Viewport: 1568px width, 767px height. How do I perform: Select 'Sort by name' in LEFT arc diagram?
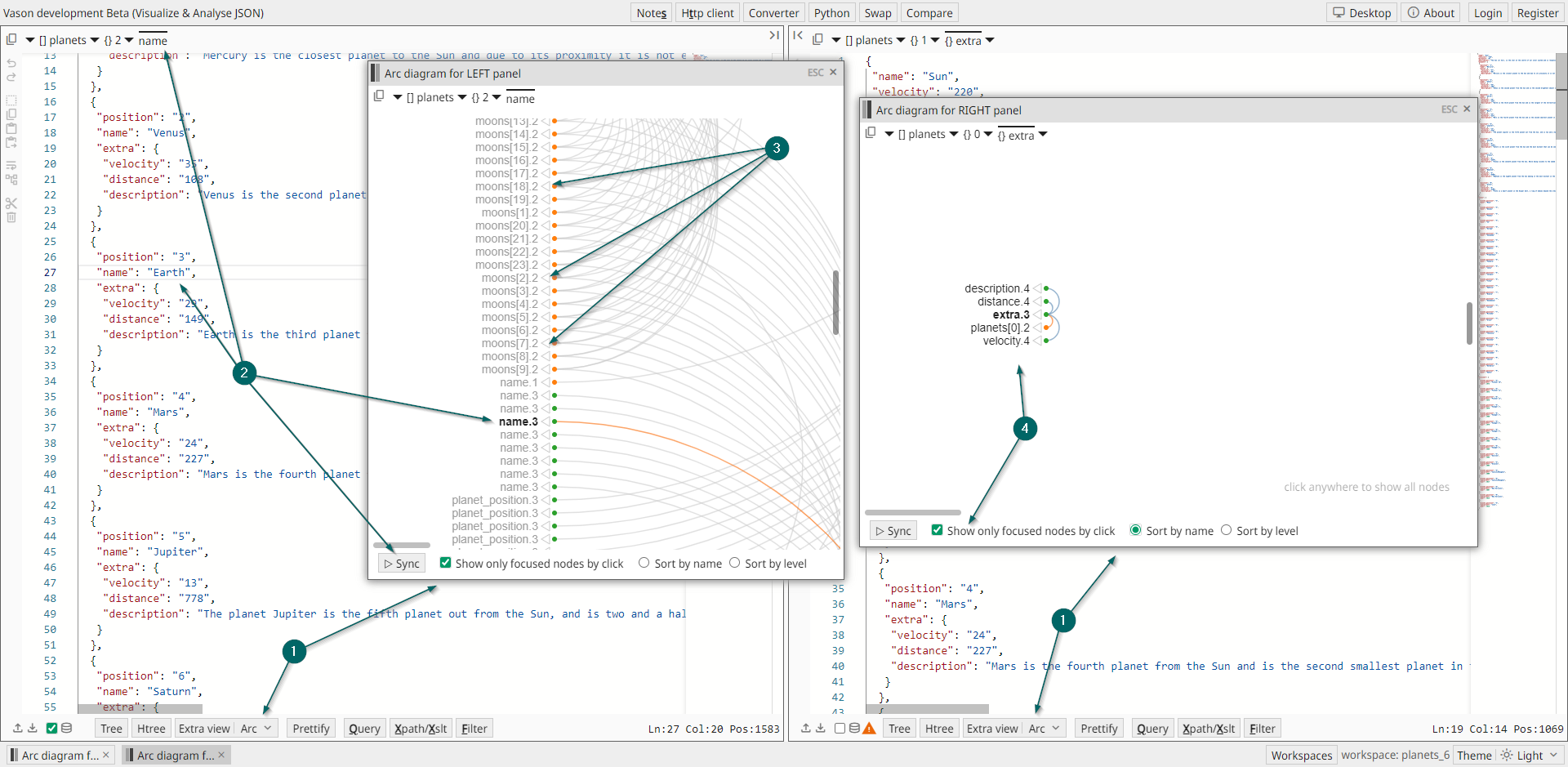644,563
